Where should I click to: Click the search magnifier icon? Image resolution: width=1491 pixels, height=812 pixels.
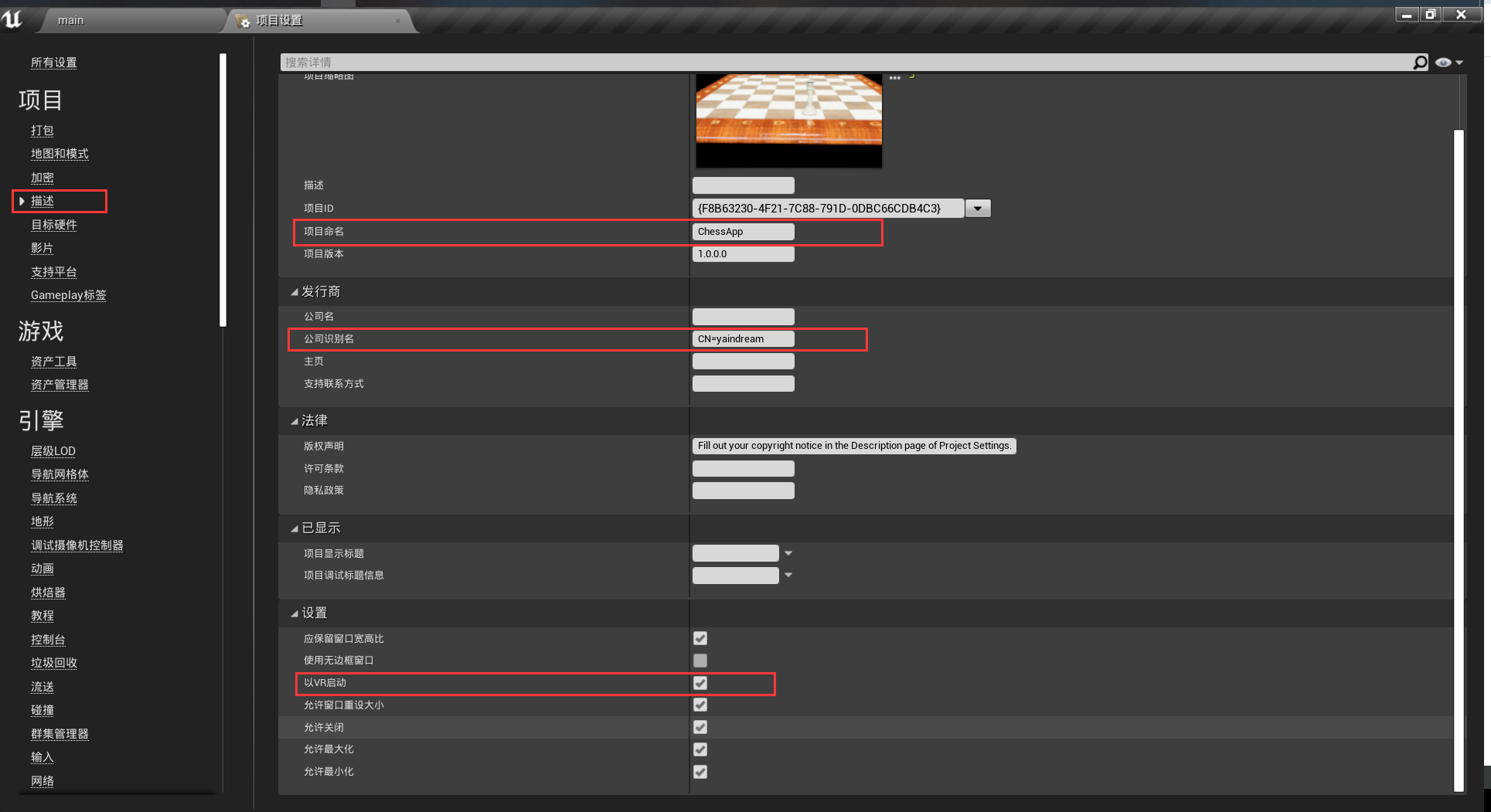click(x=1420, y=63)
